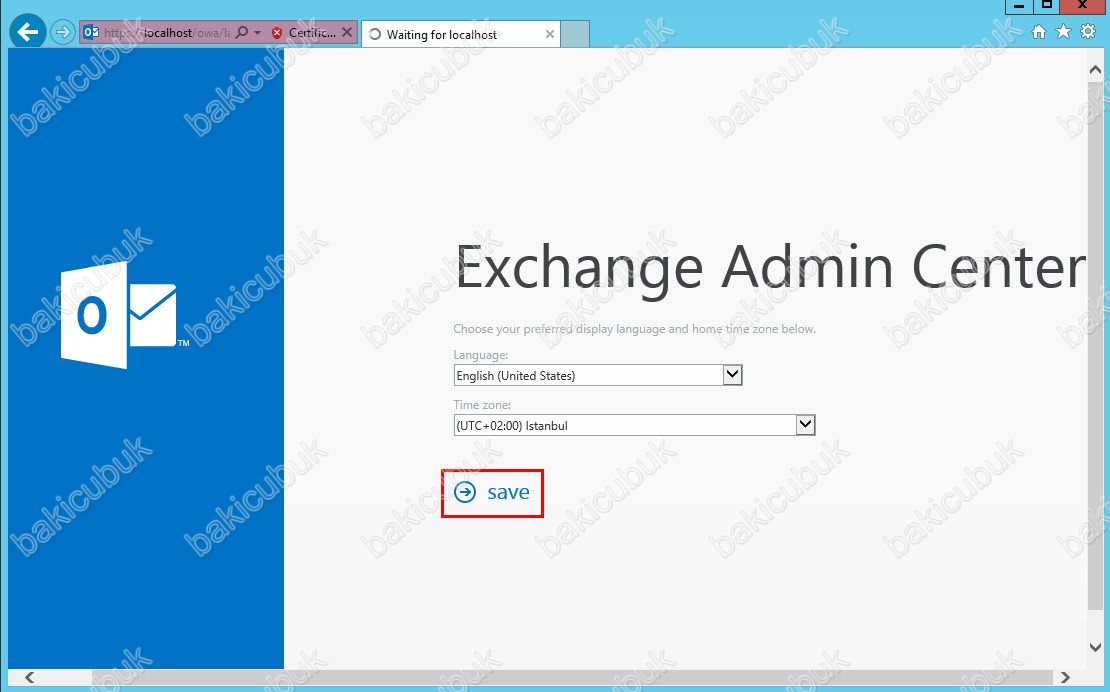
Task: Click the vertical scrollbar up arrow
Action: click(1095, 70)
